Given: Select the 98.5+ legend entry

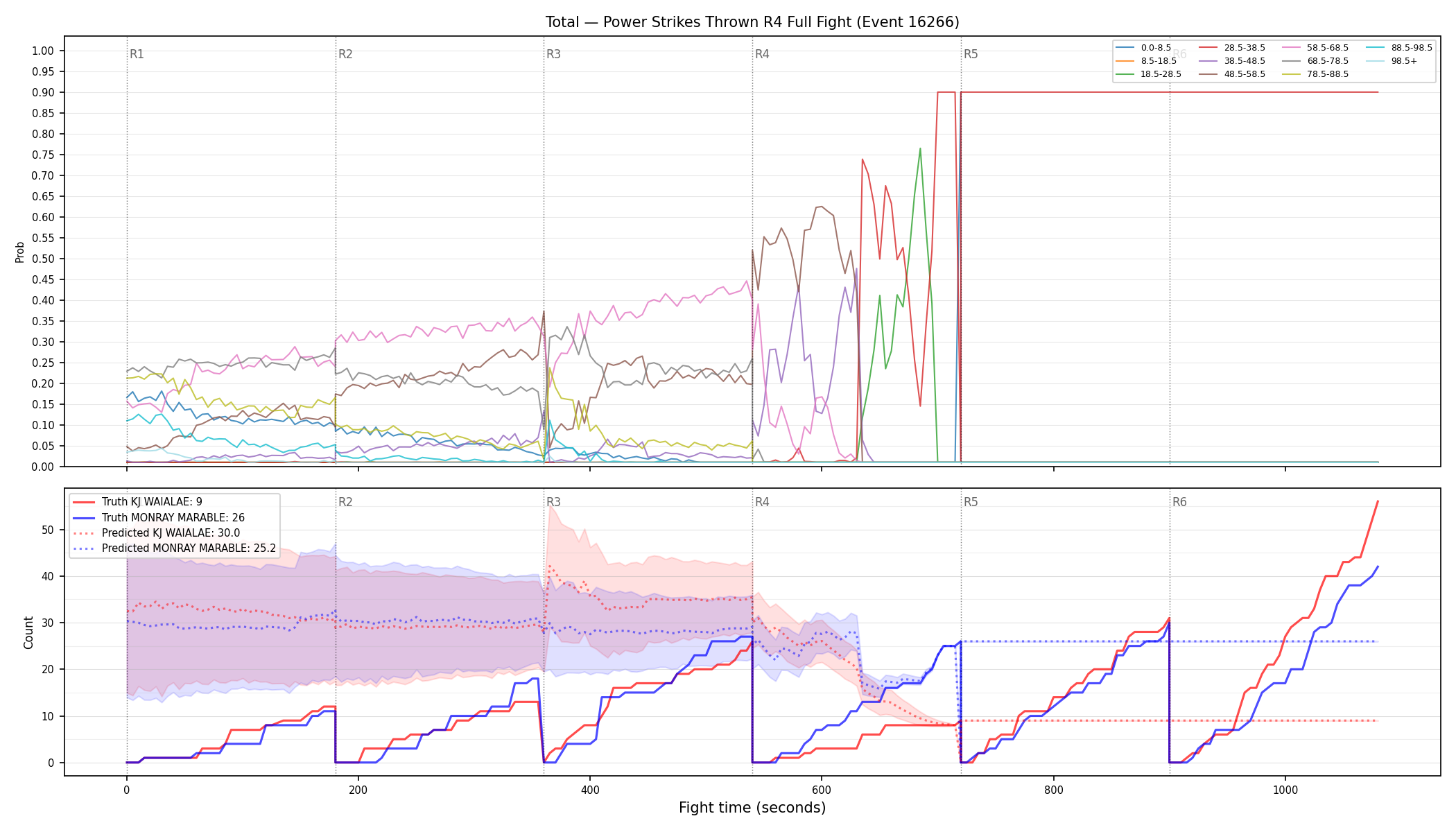Looking at the screenshot, I should tap(1392, 61).
